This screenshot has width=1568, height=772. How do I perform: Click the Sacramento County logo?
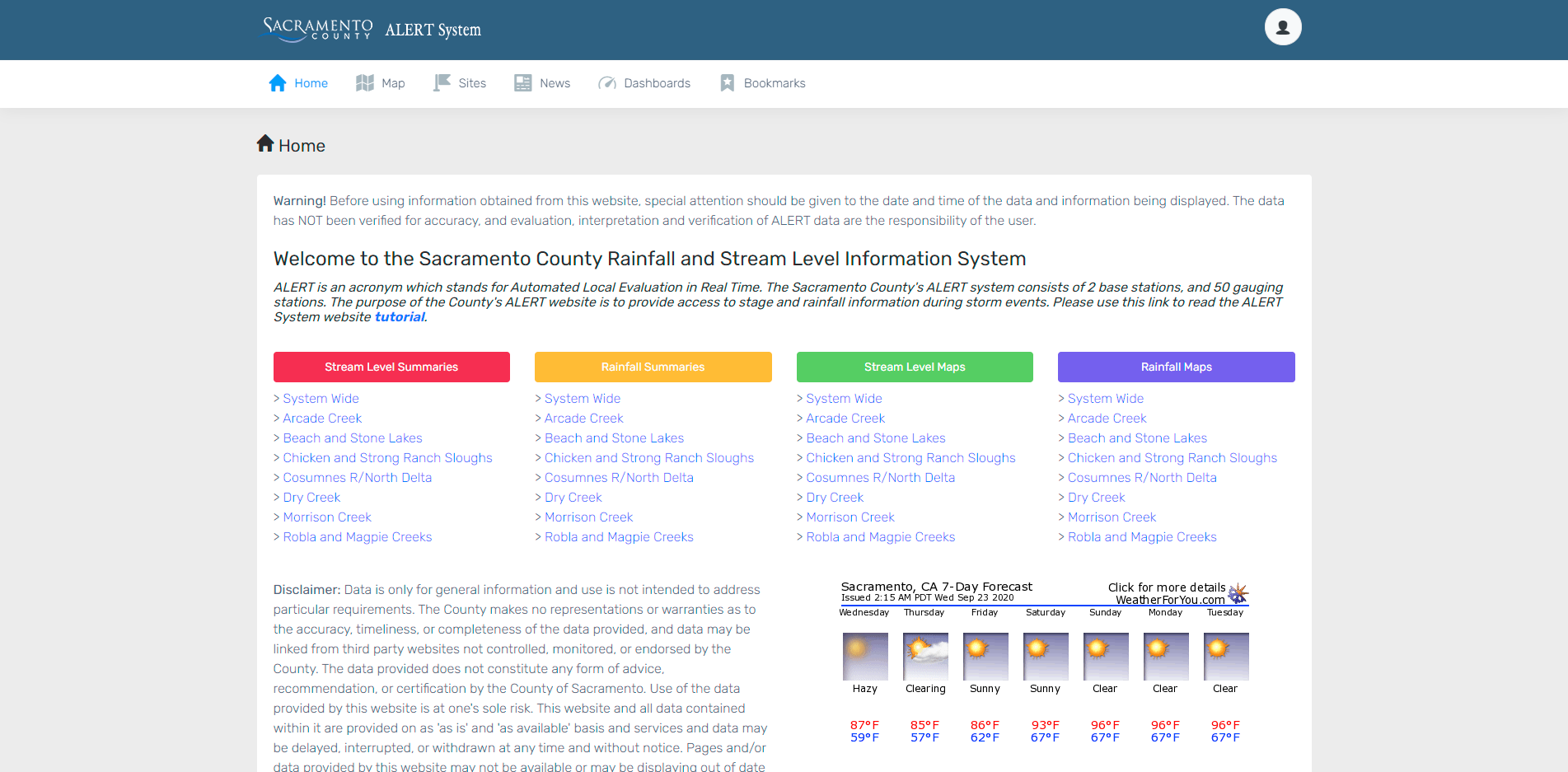318,29
